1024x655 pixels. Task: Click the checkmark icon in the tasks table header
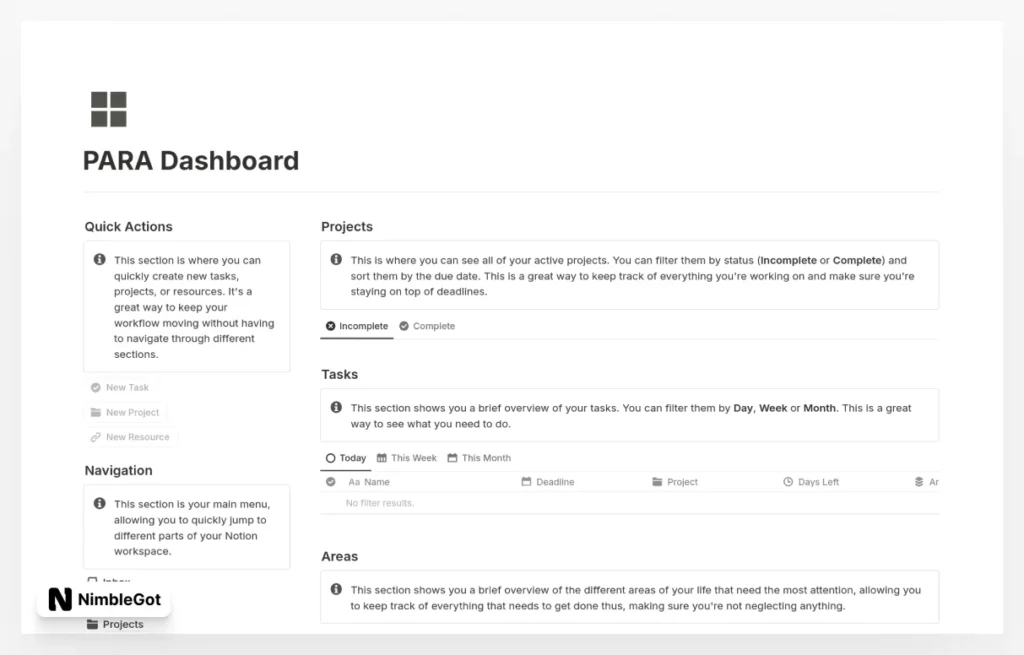click(330, 481)
